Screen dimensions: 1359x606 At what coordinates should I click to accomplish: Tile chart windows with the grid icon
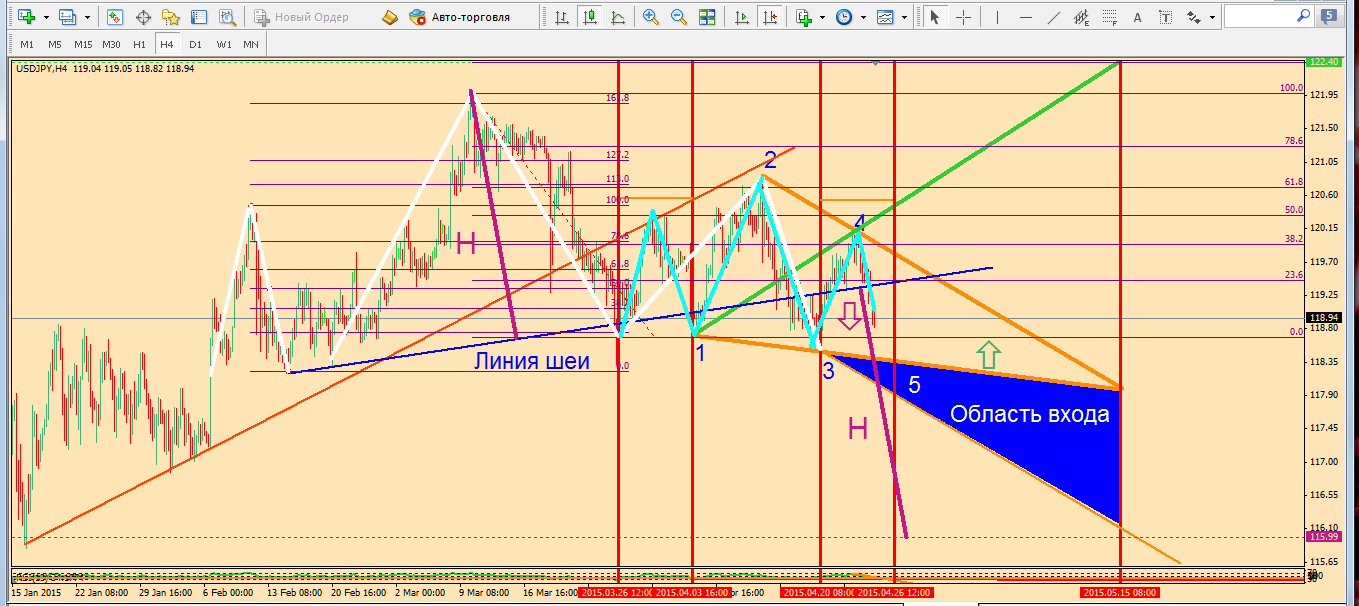(707, 17)
